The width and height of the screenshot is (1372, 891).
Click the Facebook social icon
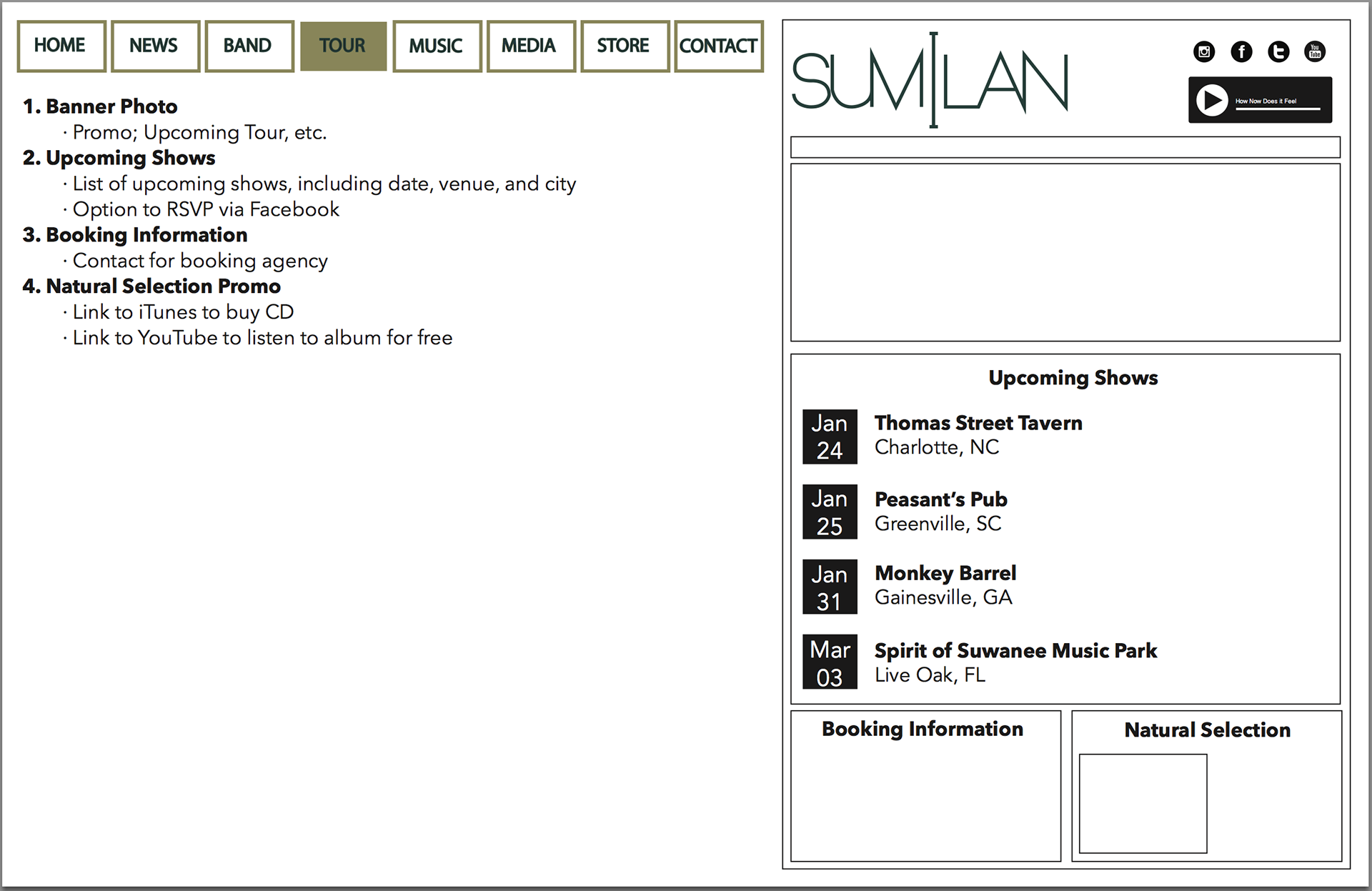tap(1241, 51)
